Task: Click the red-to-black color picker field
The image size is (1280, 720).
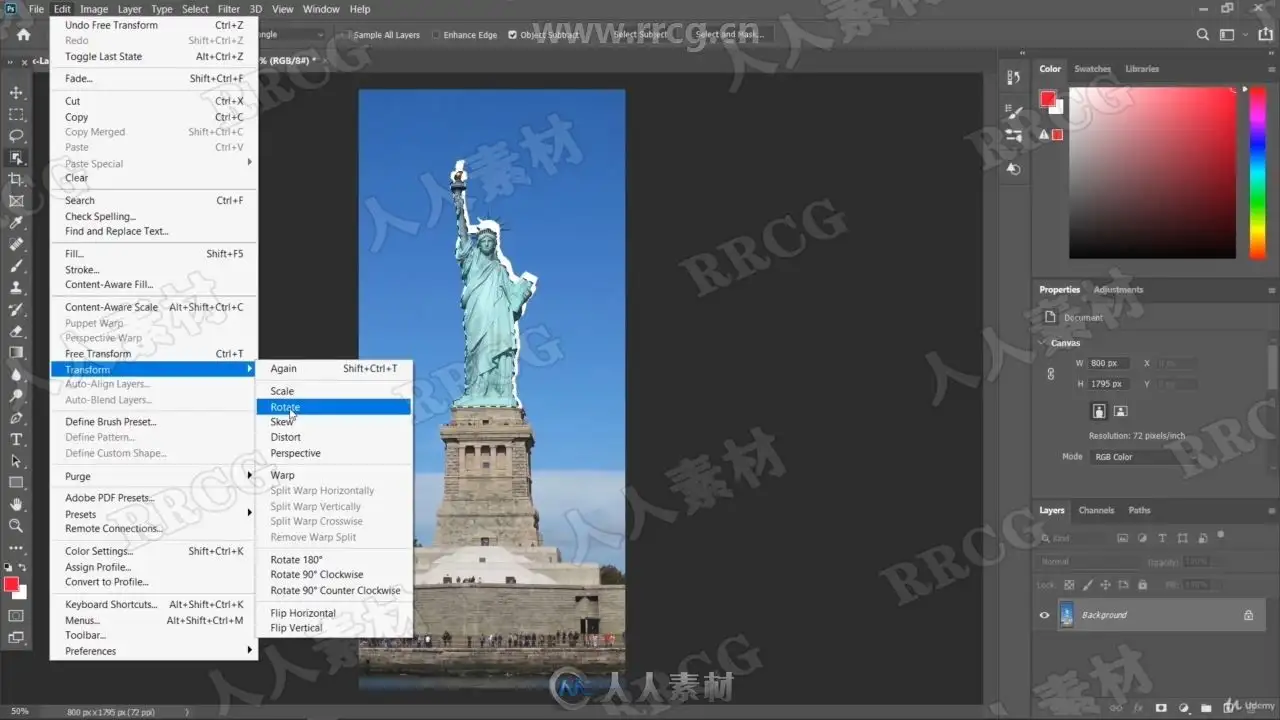Action: (1152, 172)
